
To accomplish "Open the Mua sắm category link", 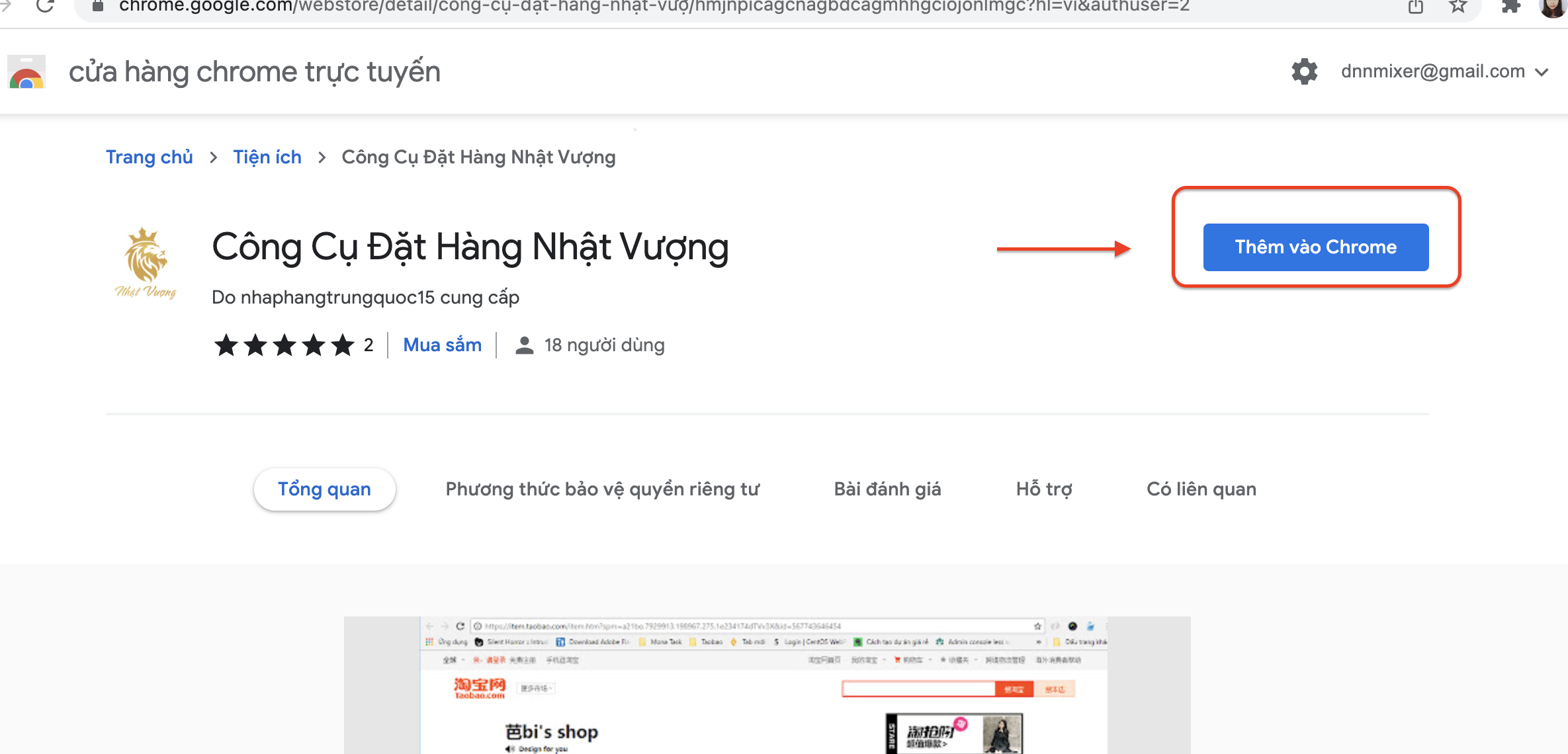I will [x=442, y=345].
